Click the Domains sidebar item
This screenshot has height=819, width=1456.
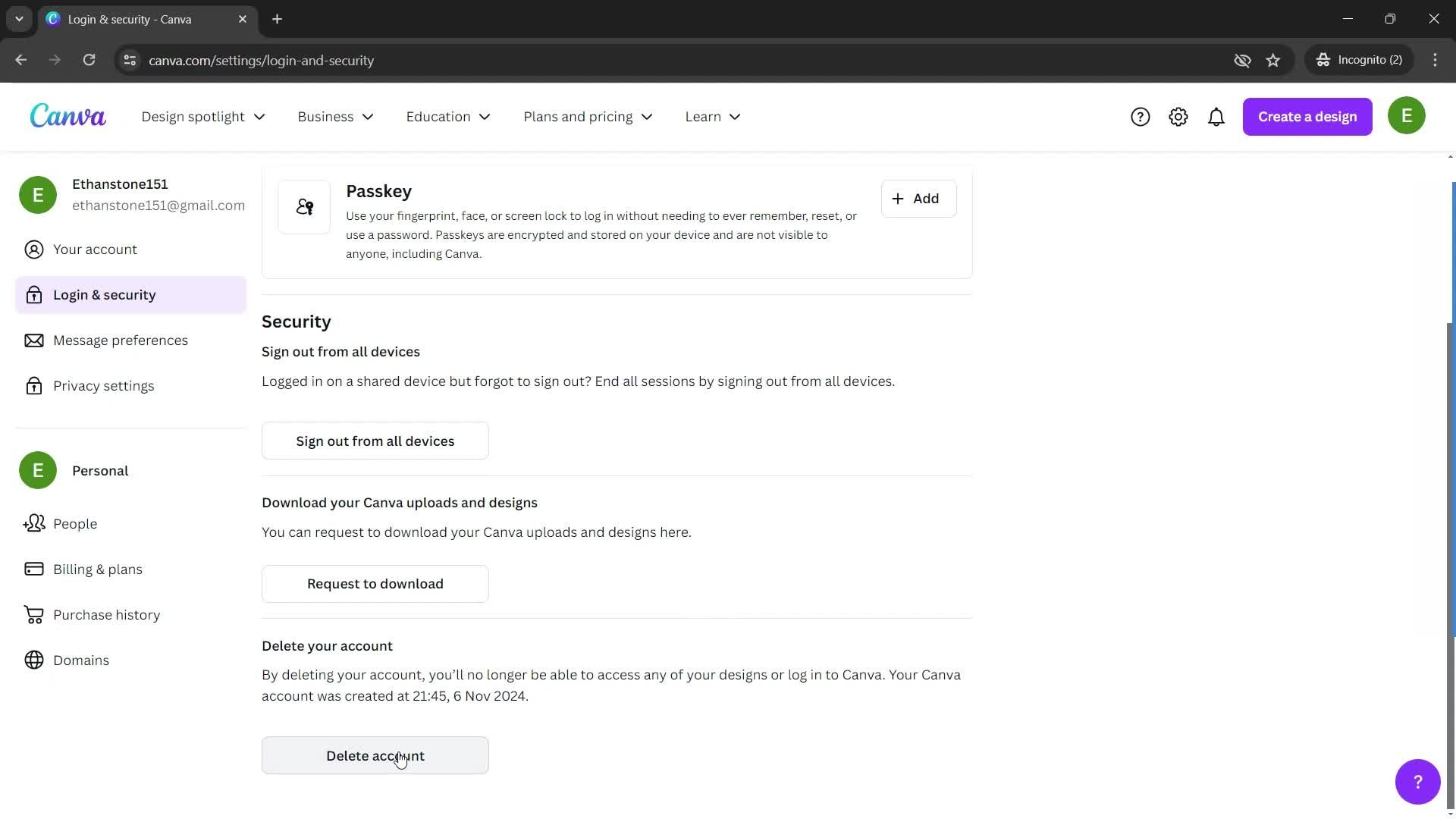click(81, 660)
